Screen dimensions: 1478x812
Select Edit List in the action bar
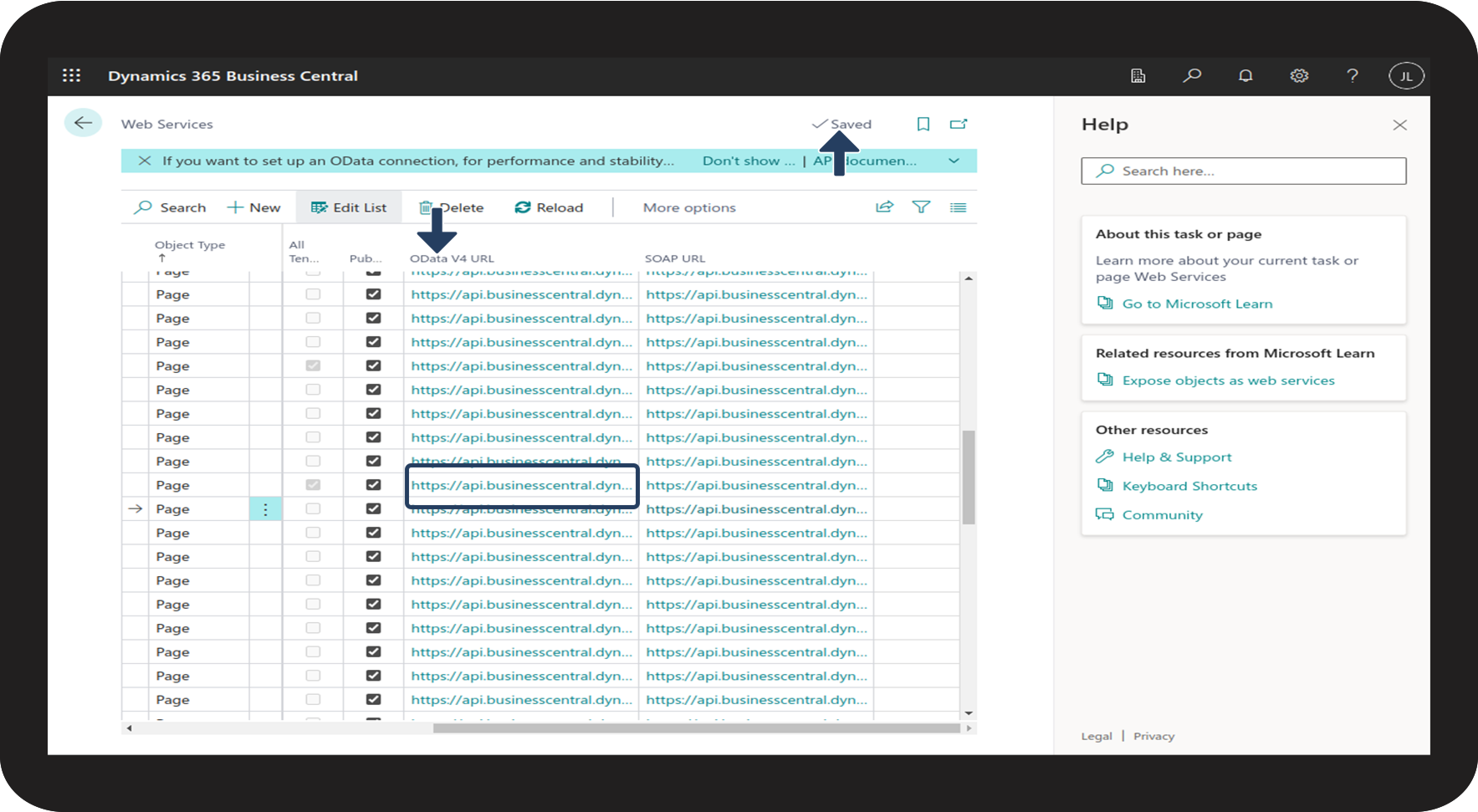click(x=349, y=207)
